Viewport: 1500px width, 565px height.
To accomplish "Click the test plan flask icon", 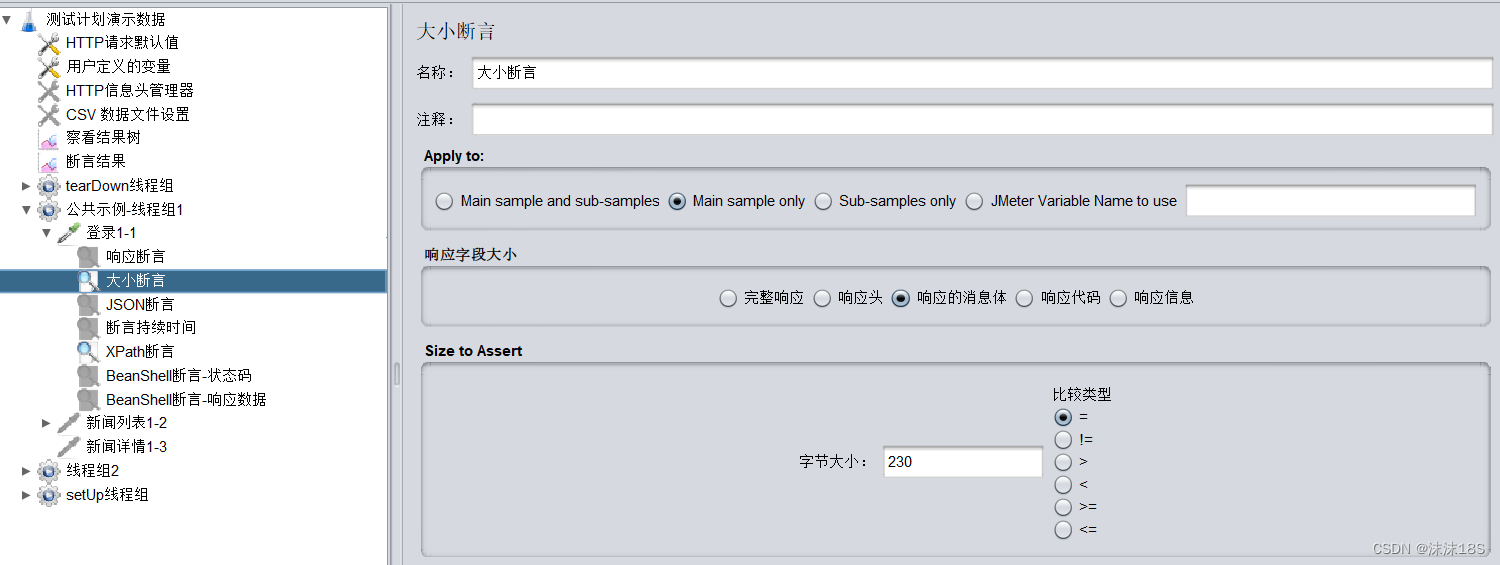I will (x=28, y=19).
